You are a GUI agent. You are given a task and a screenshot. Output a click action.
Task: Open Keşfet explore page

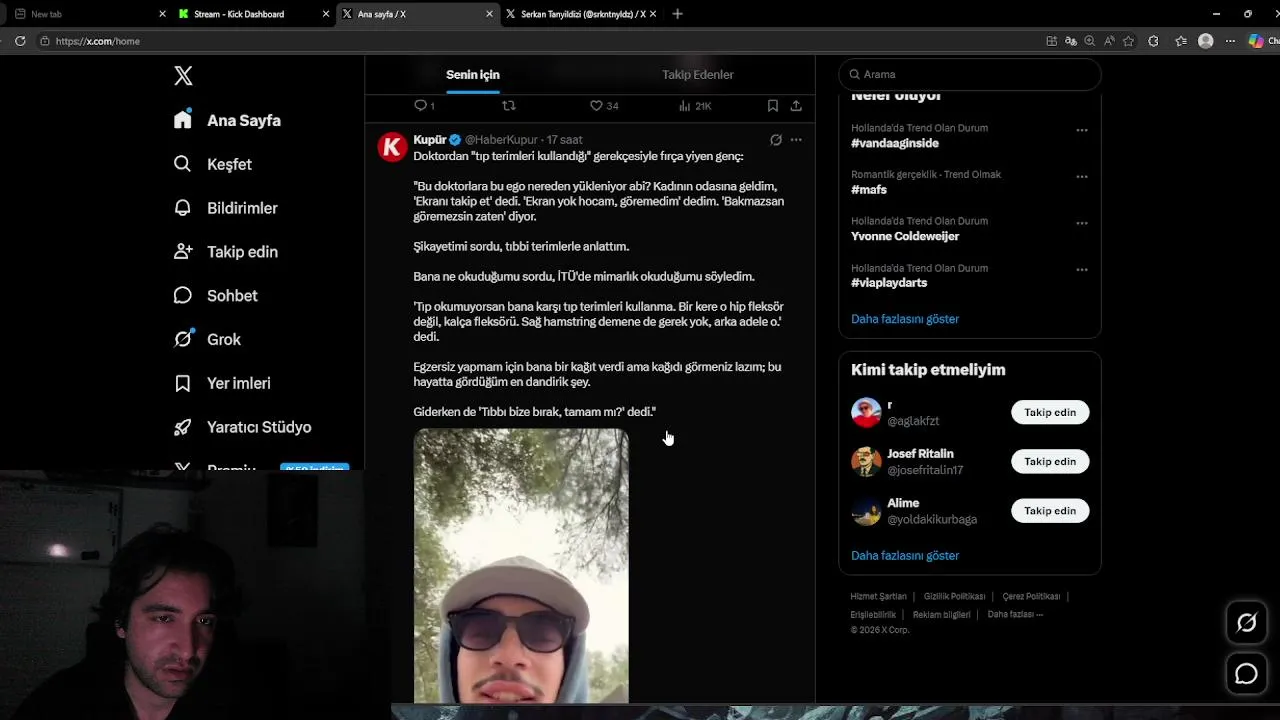point(212,164)
